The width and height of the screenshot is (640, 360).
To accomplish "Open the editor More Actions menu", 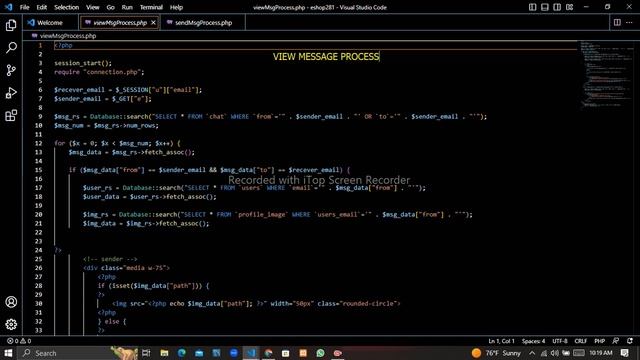I will [x=629, y=22].
